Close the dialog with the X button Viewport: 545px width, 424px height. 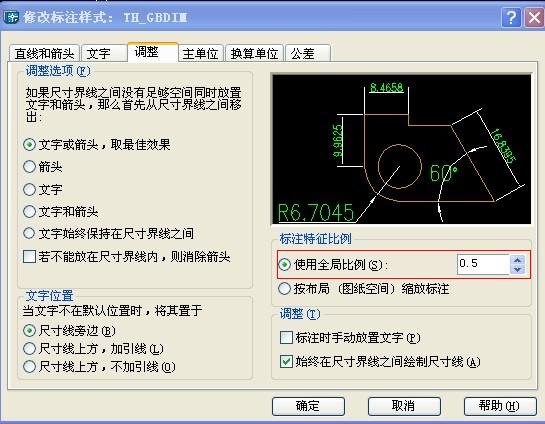pos(534,17)
